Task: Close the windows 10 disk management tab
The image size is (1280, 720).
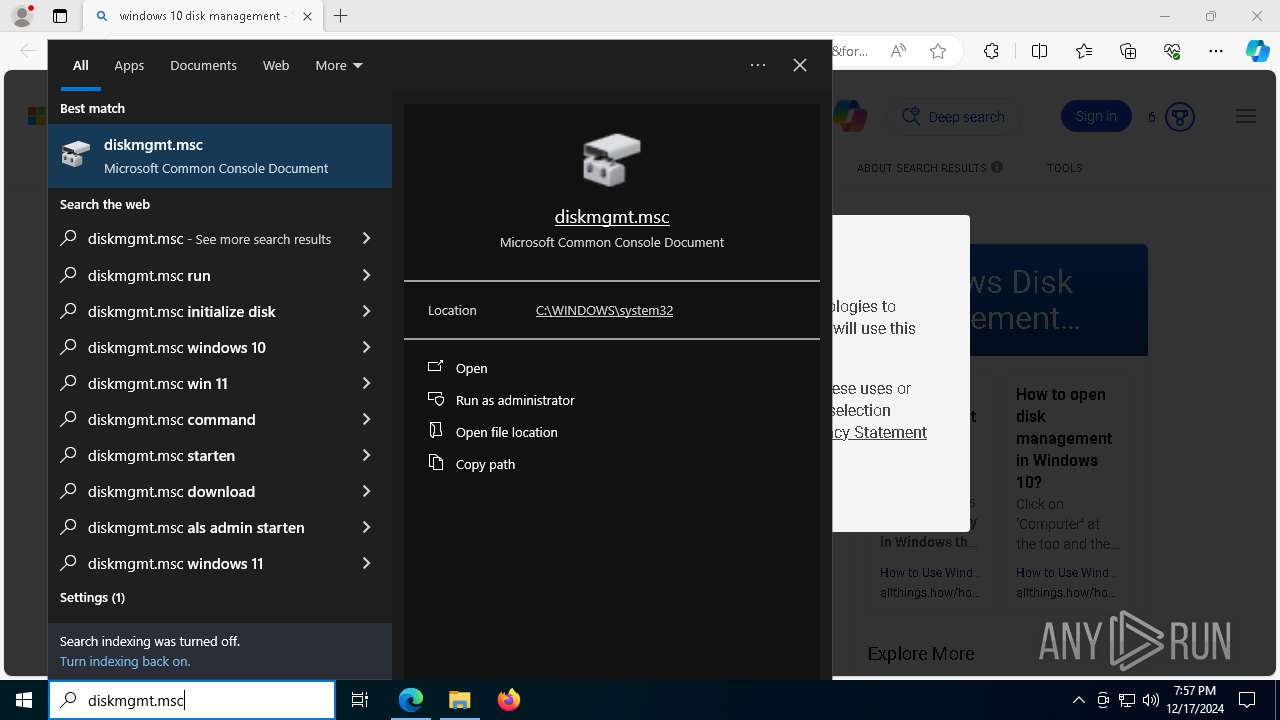Action: (307, 16)
